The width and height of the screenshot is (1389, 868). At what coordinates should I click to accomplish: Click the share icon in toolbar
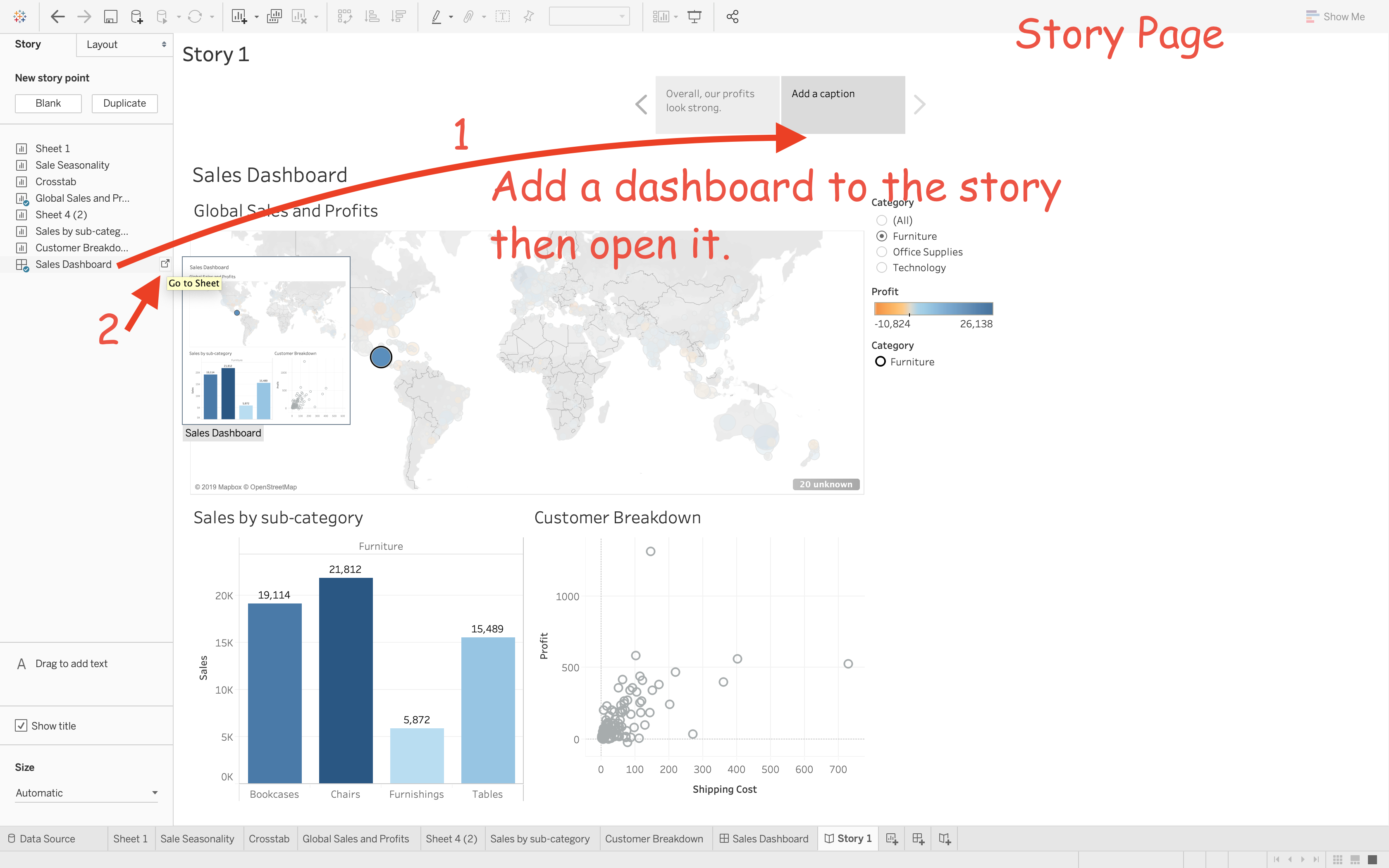pyautogui.click(x=733, y=17)
